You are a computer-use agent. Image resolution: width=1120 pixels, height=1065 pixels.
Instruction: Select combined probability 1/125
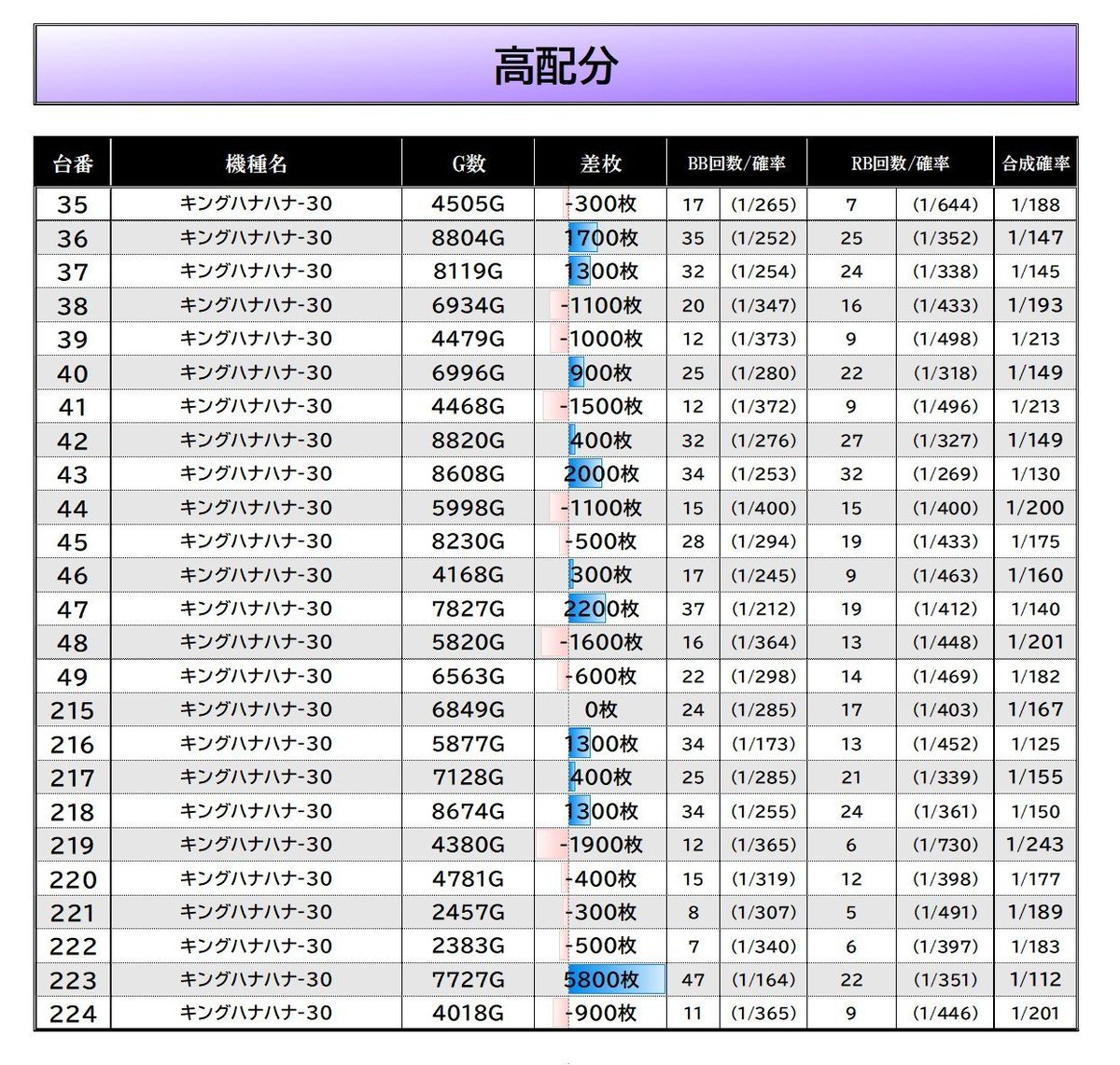coord(1036,744)
